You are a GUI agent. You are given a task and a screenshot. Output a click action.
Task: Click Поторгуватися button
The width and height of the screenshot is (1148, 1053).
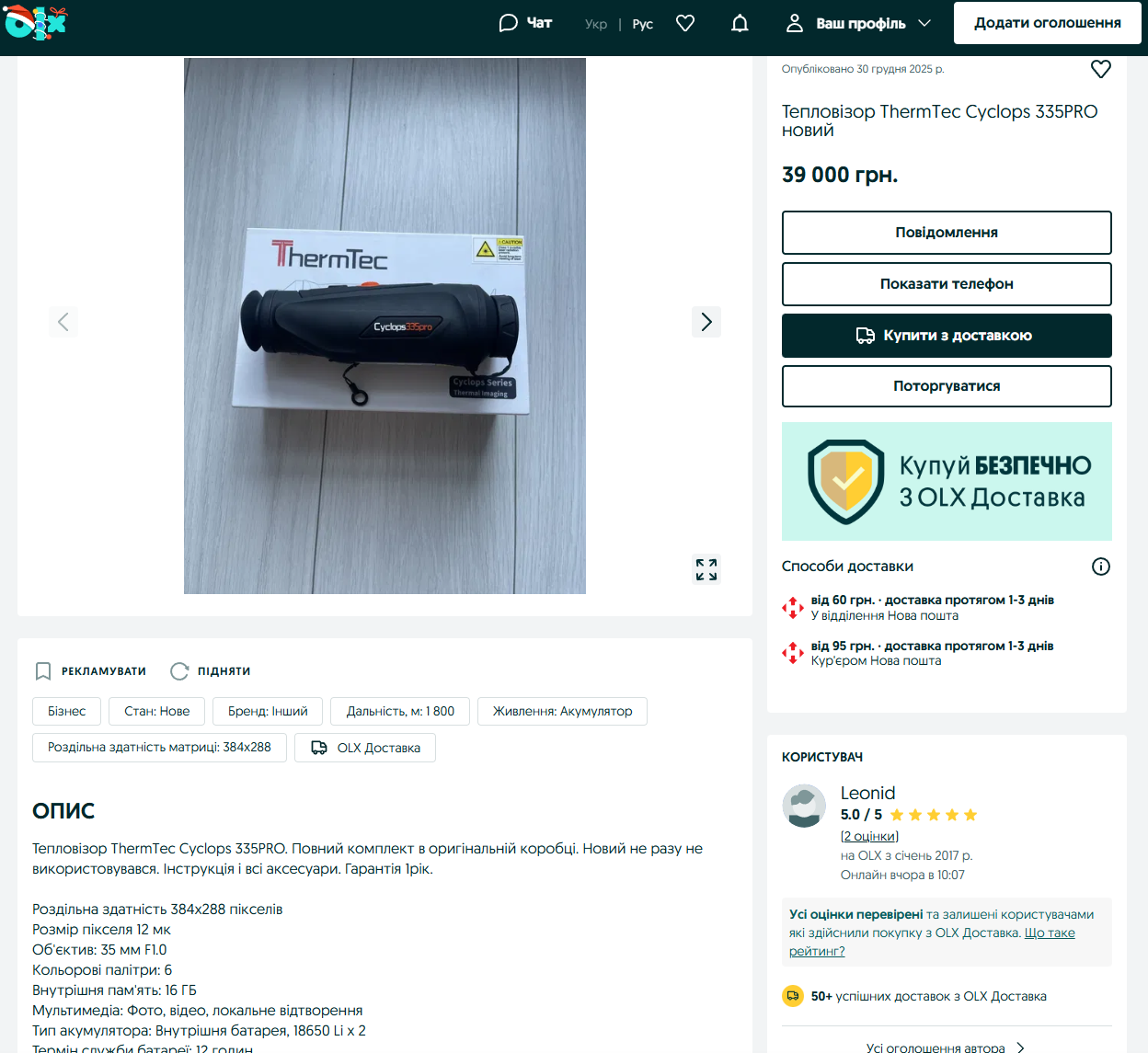pos(947,386)
